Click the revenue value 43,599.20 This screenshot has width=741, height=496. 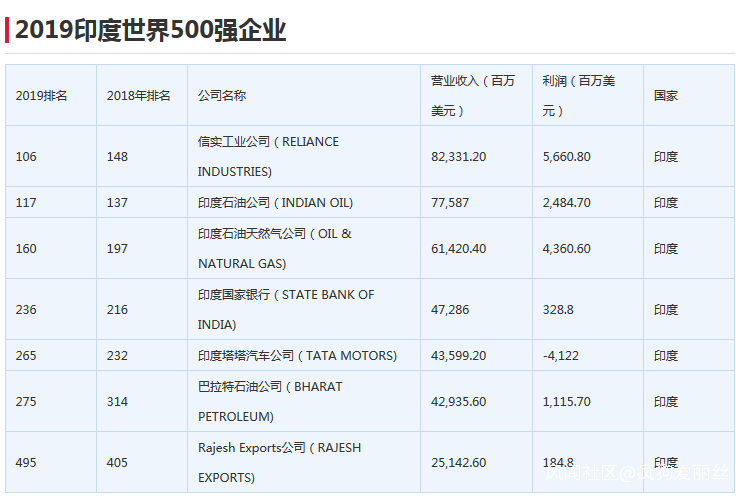pos(458,355)
